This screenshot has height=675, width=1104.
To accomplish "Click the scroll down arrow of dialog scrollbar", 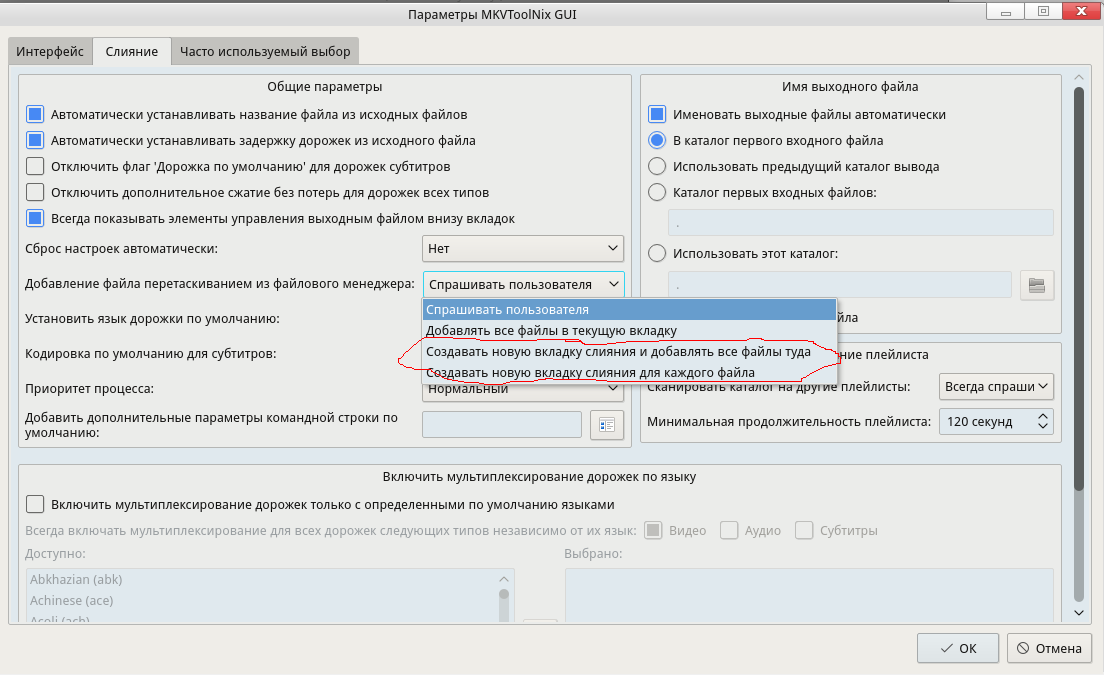I will 1079,613.
